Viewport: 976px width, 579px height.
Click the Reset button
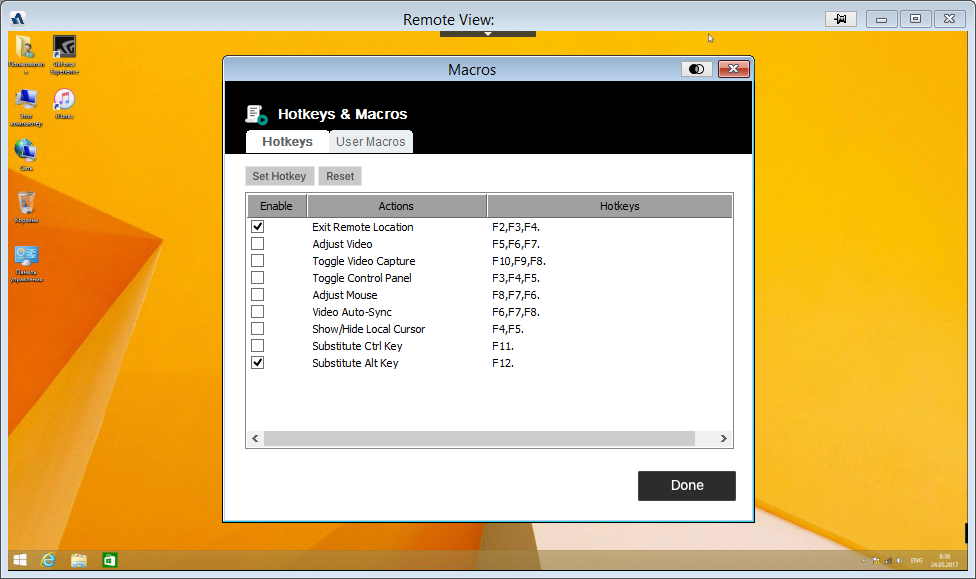[340, 176]
